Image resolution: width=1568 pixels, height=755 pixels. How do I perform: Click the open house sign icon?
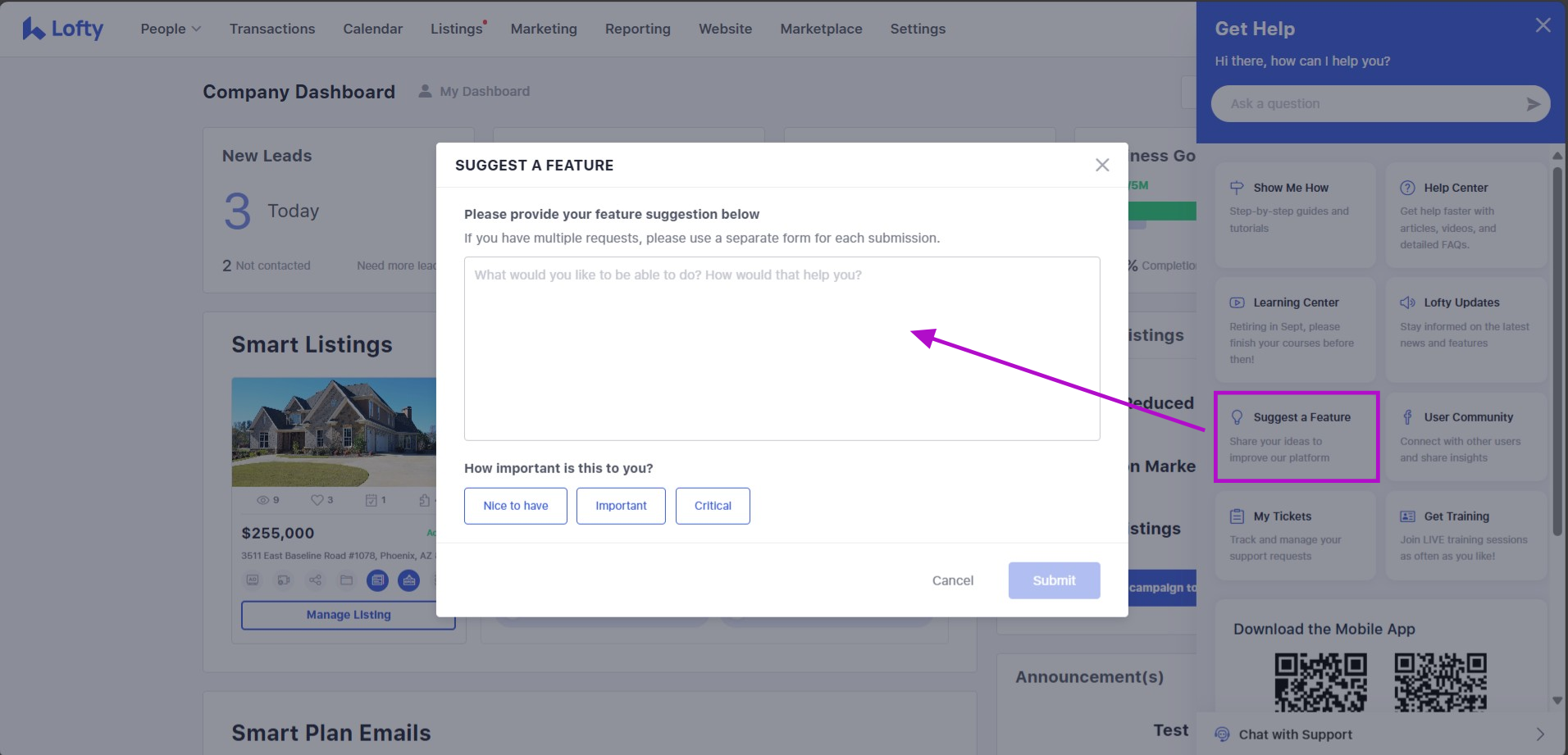(408, 580)
